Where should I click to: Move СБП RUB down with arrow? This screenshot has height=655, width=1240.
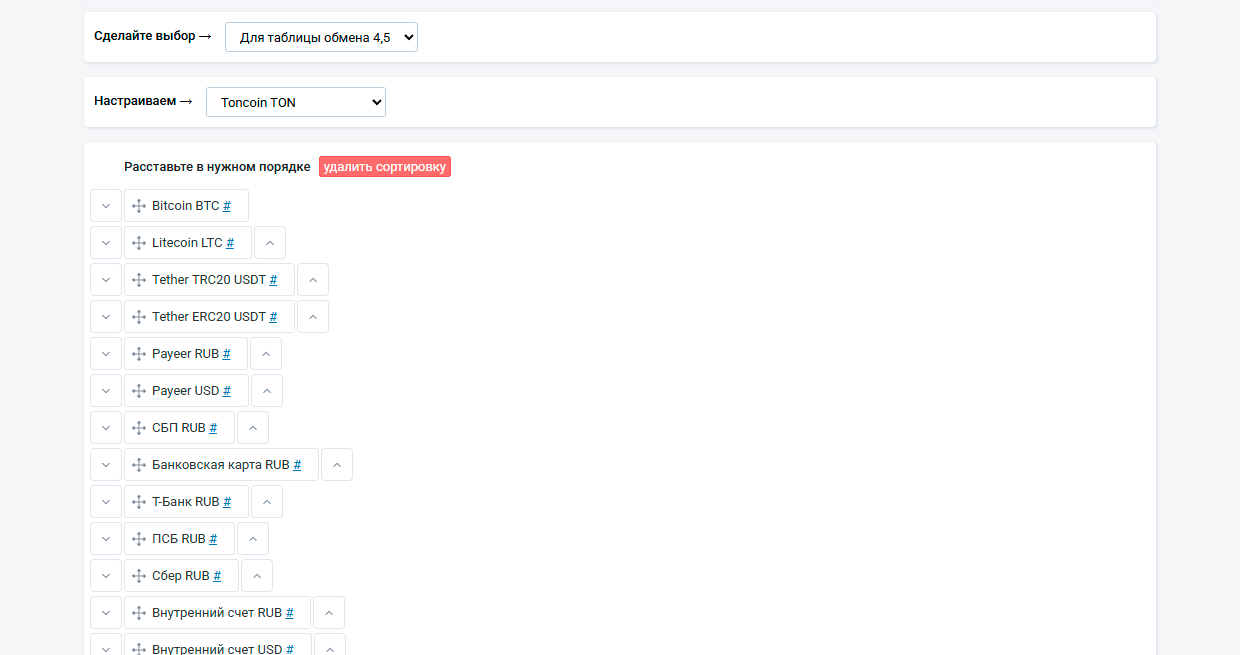pyautogui.click(x=106, y=428)
